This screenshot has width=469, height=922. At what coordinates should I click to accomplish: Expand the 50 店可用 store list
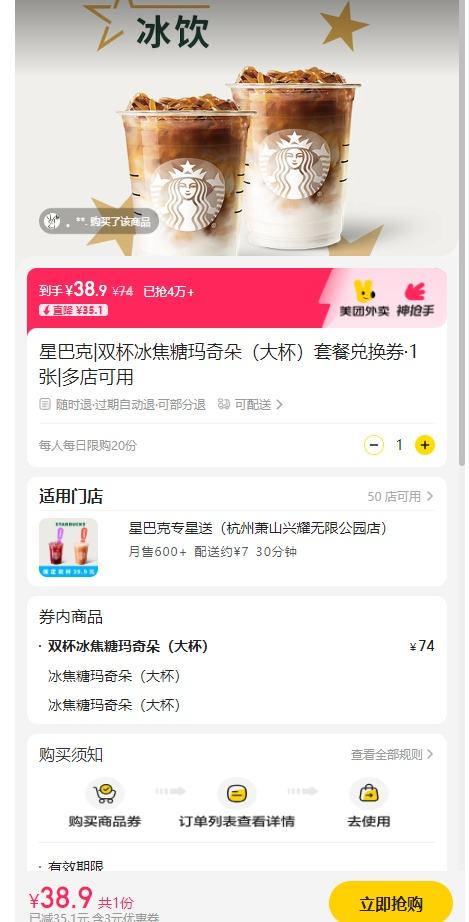tap(400, 496)
